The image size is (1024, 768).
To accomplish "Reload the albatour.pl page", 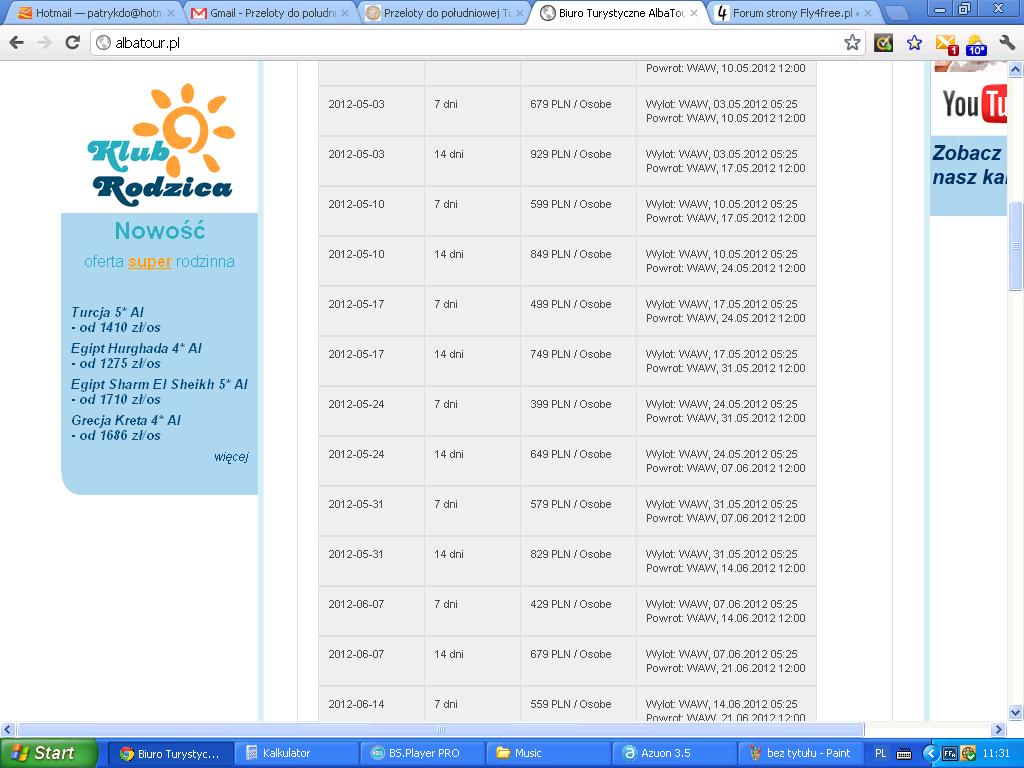I will [72, 43].
